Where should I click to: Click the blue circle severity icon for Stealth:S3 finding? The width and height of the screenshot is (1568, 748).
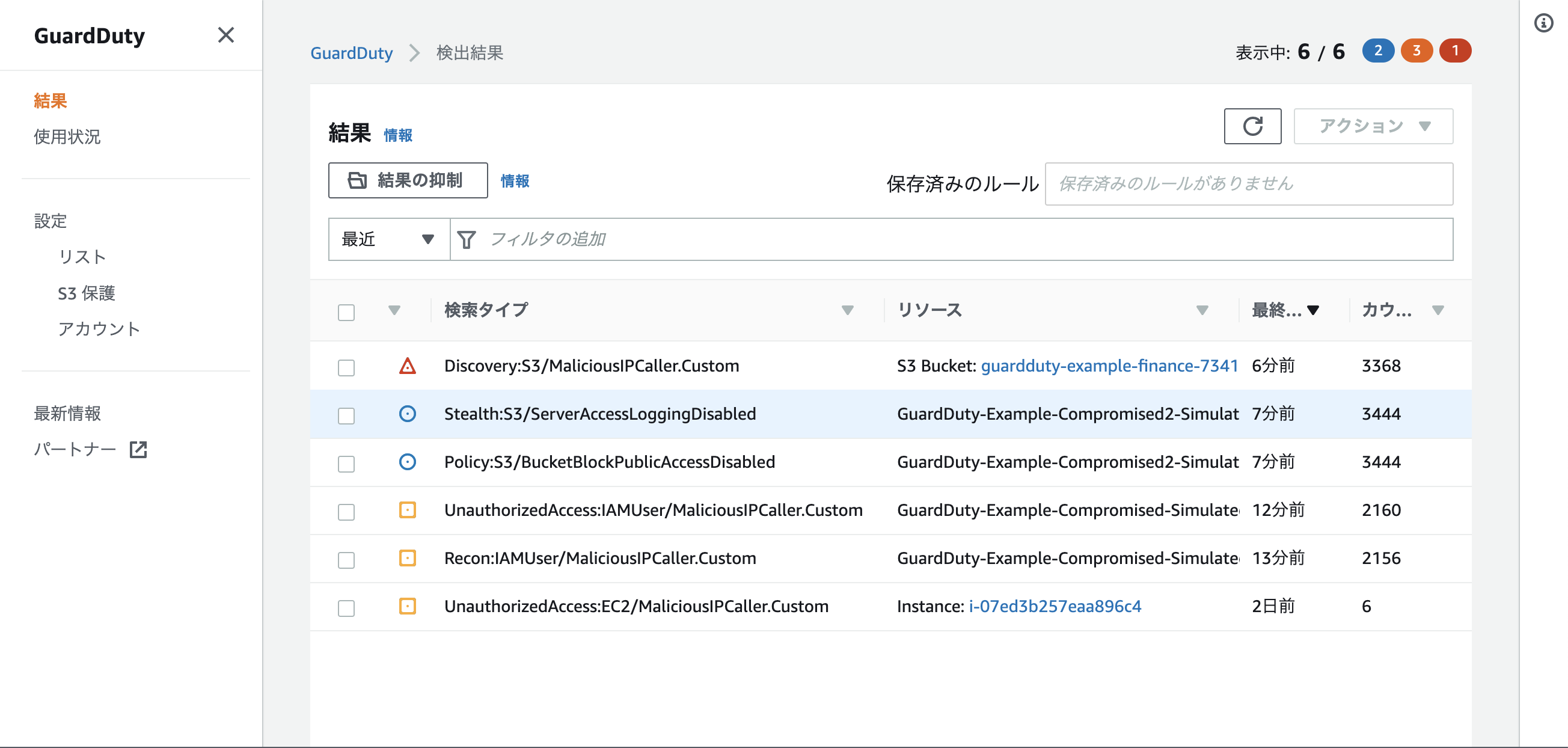pos(407,414)
